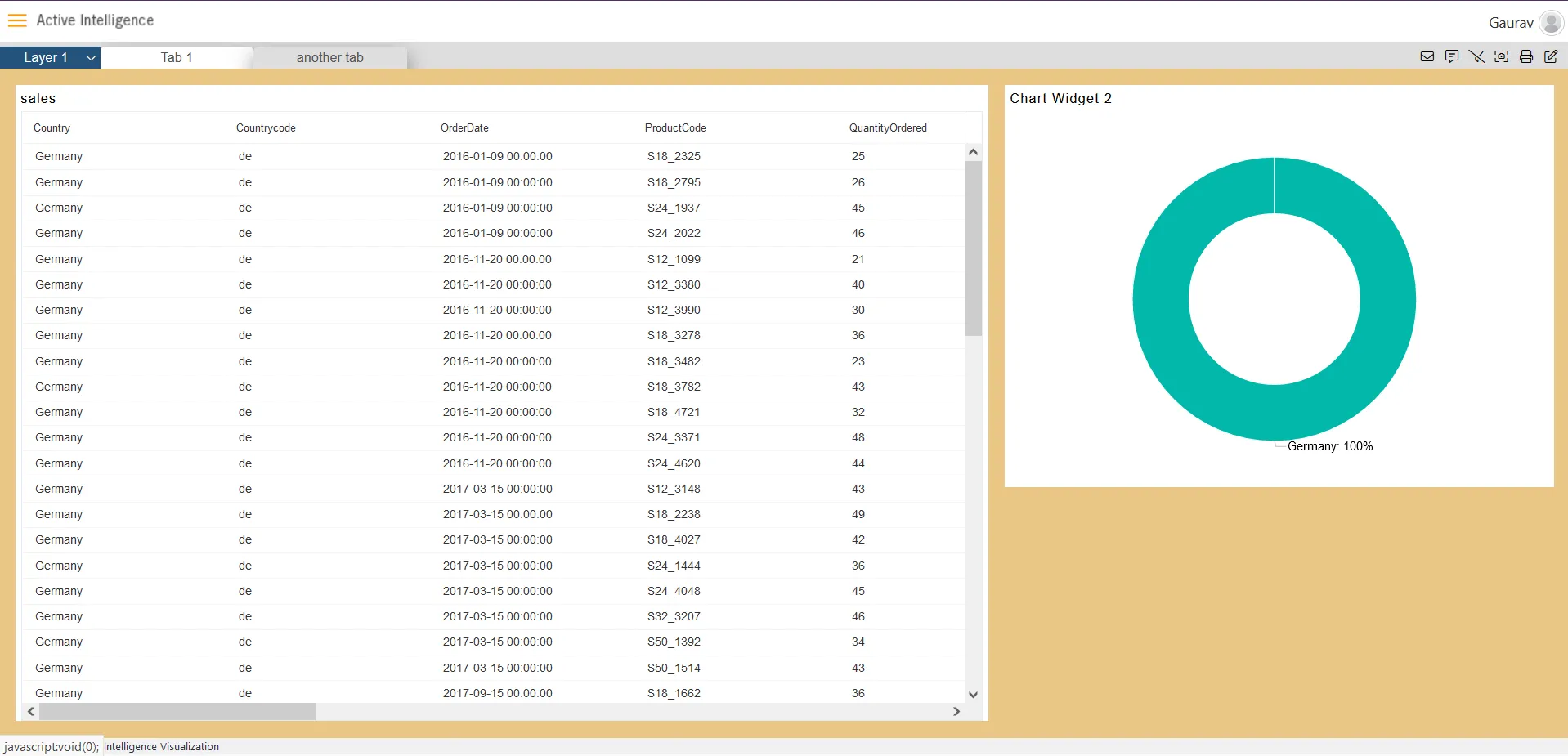Click the QuantityOrdered column header

888,128
